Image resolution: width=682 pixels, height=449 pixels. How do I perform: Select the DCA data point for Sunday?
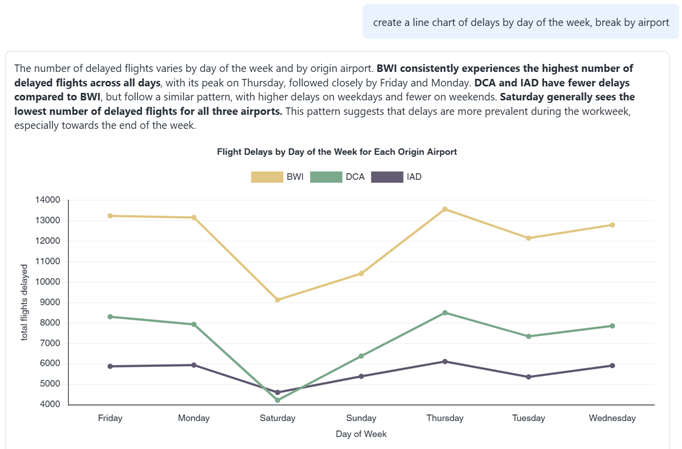[x=361, y=356]
